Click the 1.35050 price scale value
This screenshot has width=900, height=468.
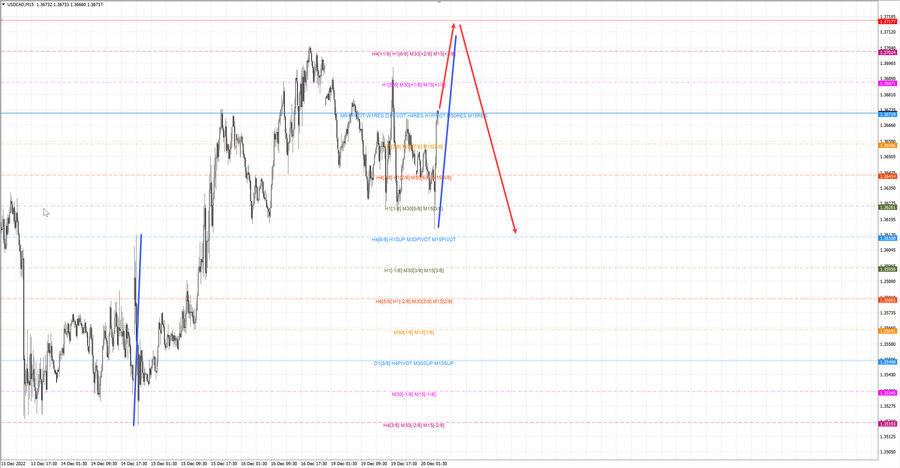(888, 452)
